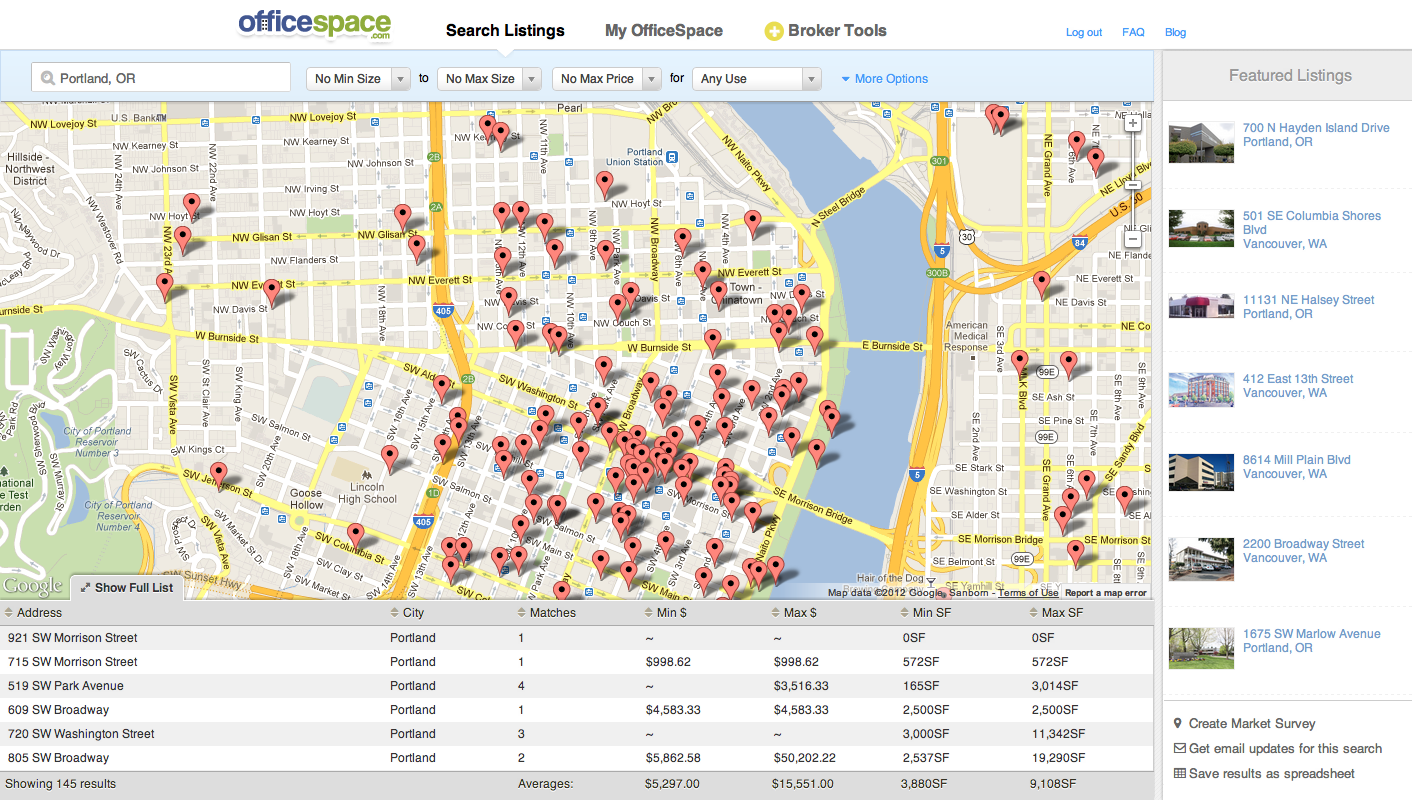
Task: Click the bottom zoom out minus button
Action: [x=1132, y=239]
